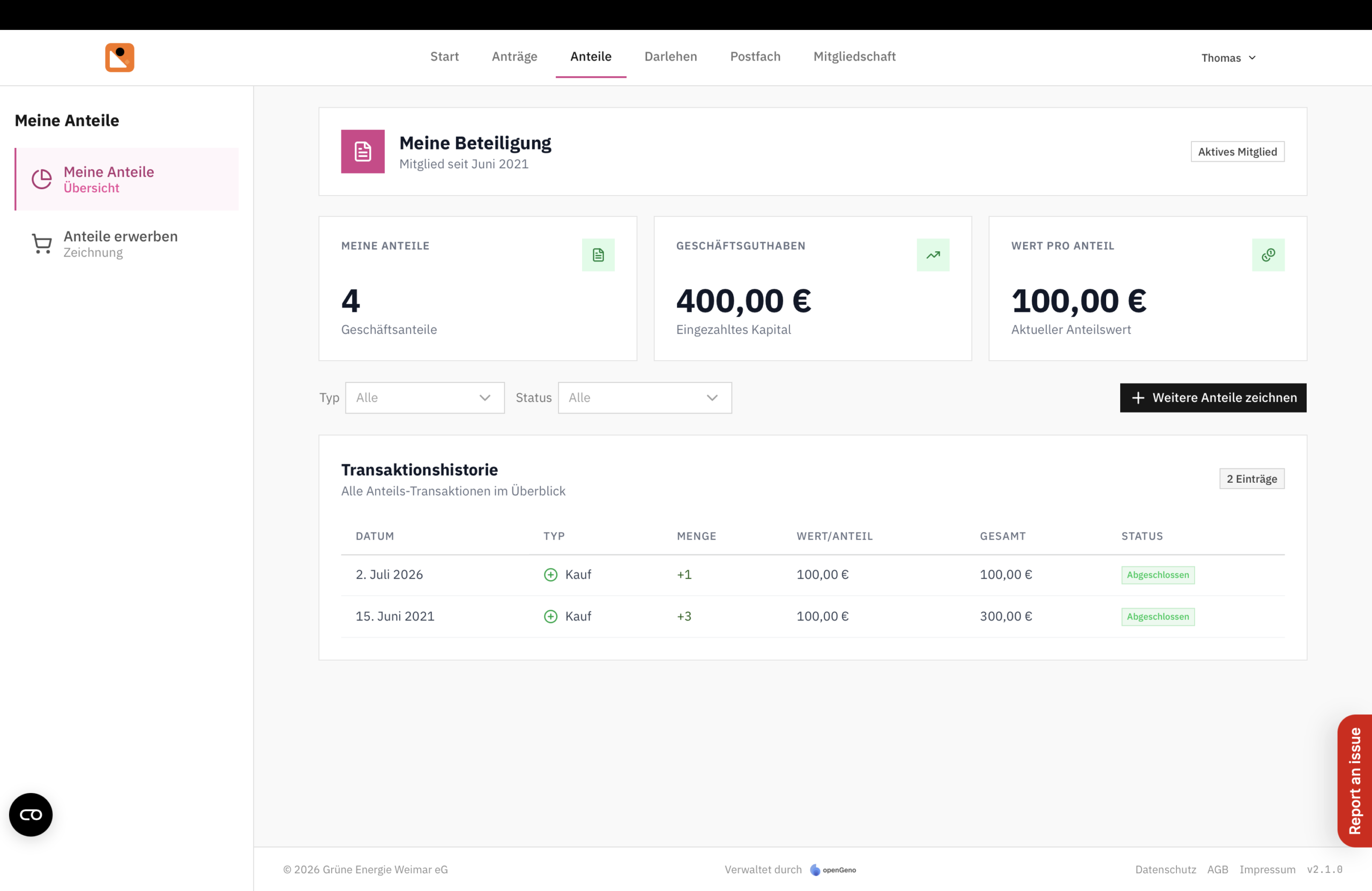Select Meine Anteile Übersicht sidebar item
Viewport: 1372px width, 891px height.
(127, 179)
